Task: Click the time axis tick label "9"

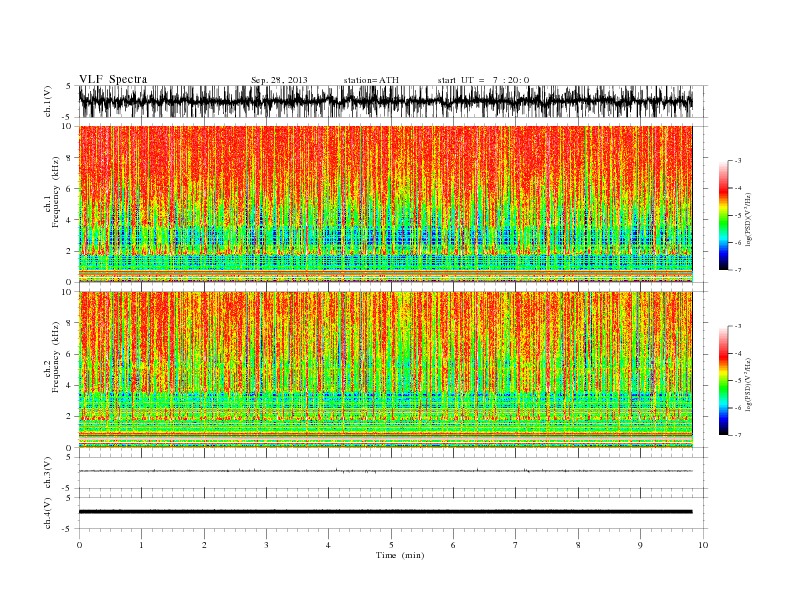Action: [x=640, y=545]
